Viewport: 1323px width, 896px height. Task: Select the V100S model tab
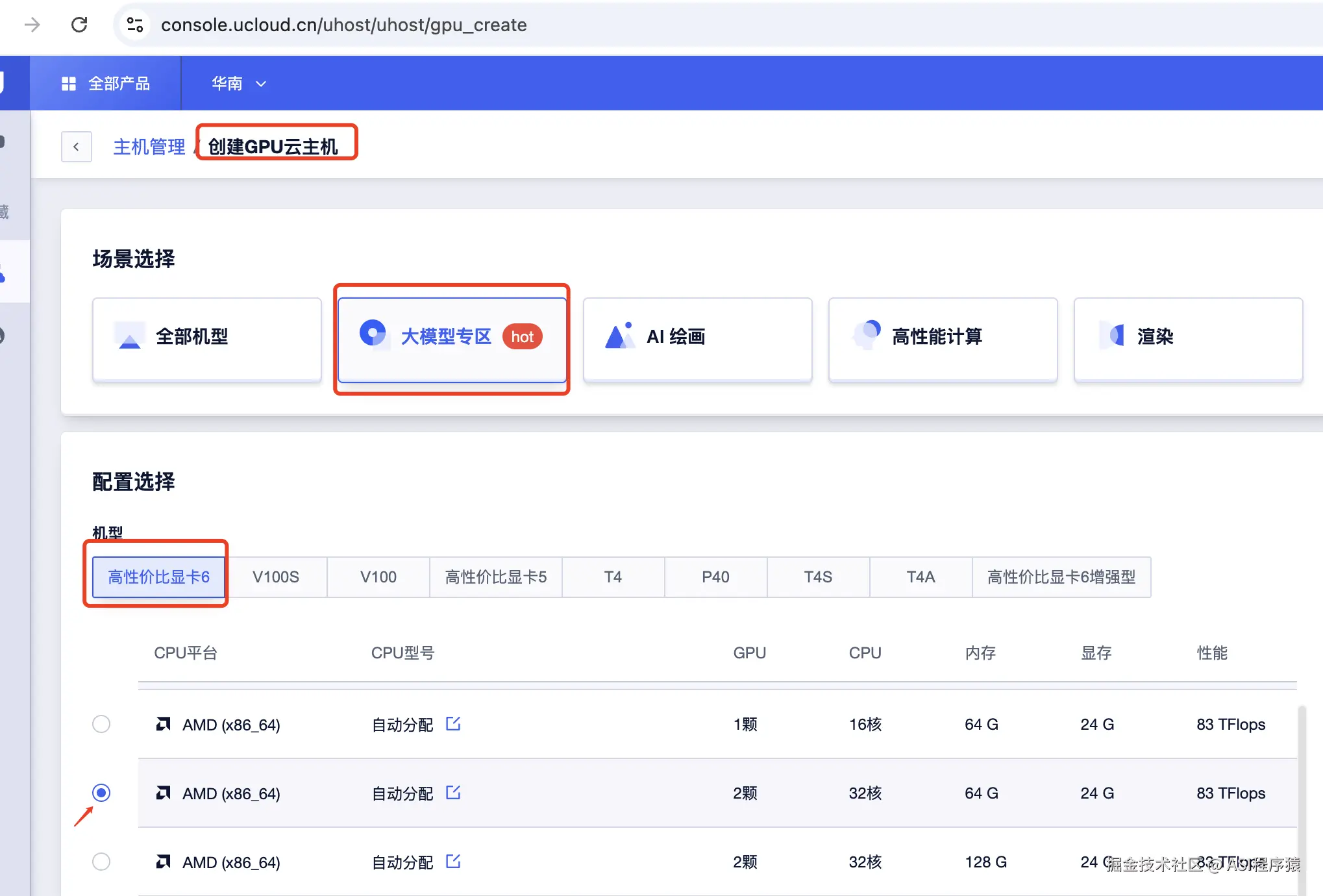[276, 577]
